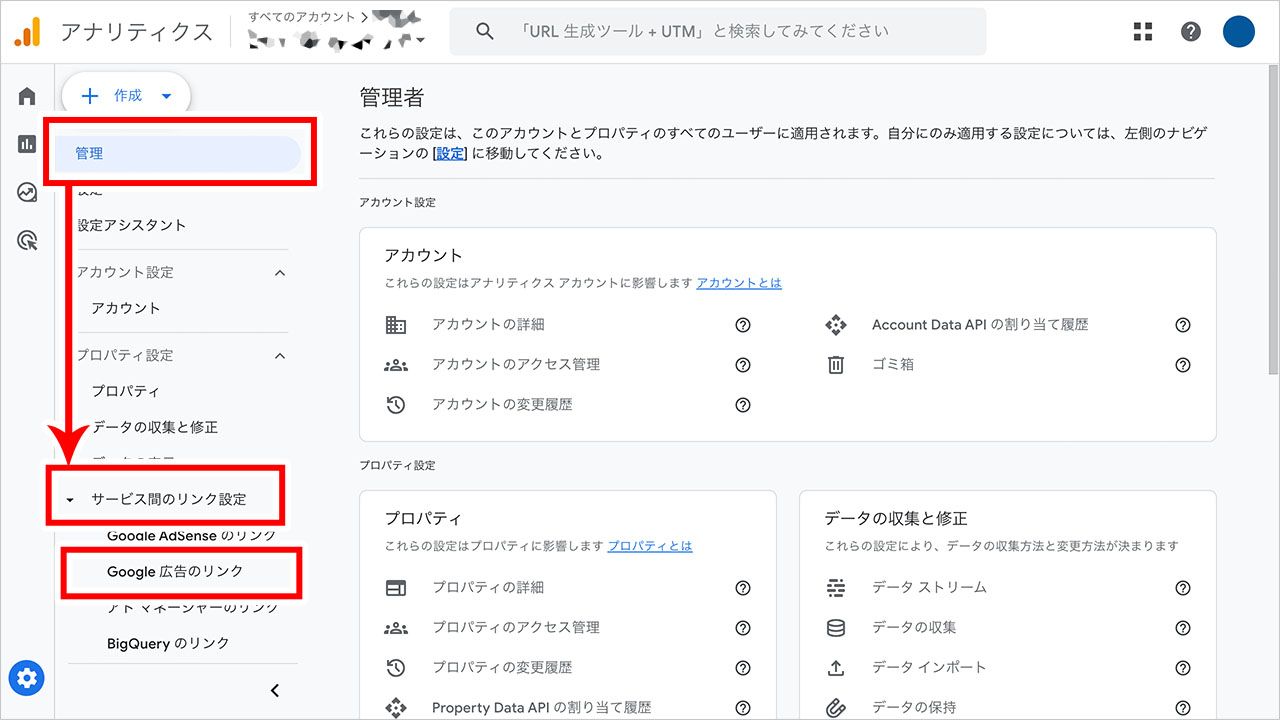Open your profile avatar in the top right
This screenshot has width=1280, height=720.
(x=1238, y=31)
